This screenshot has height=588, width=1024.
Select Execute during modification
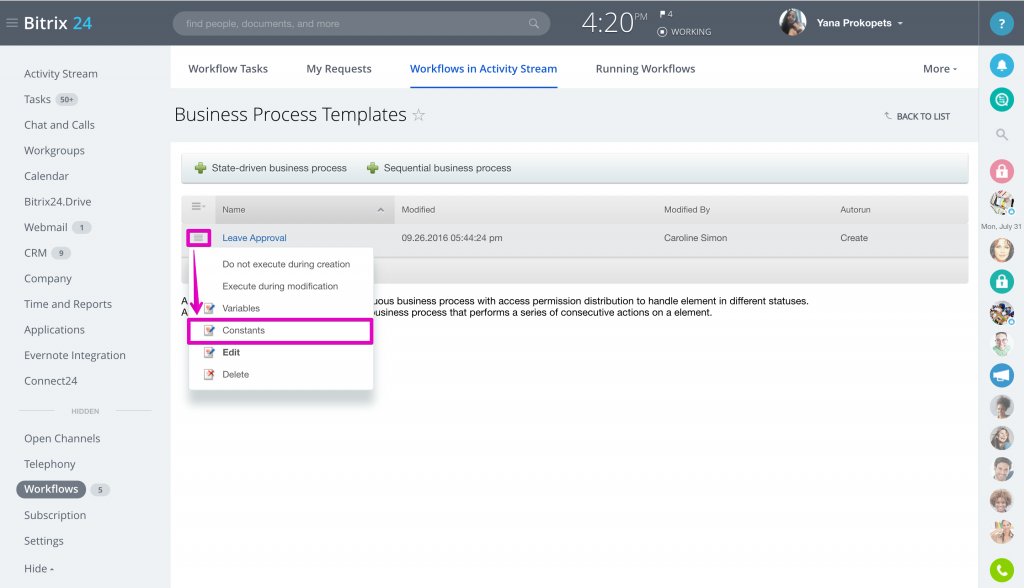[x=280, y=286]
